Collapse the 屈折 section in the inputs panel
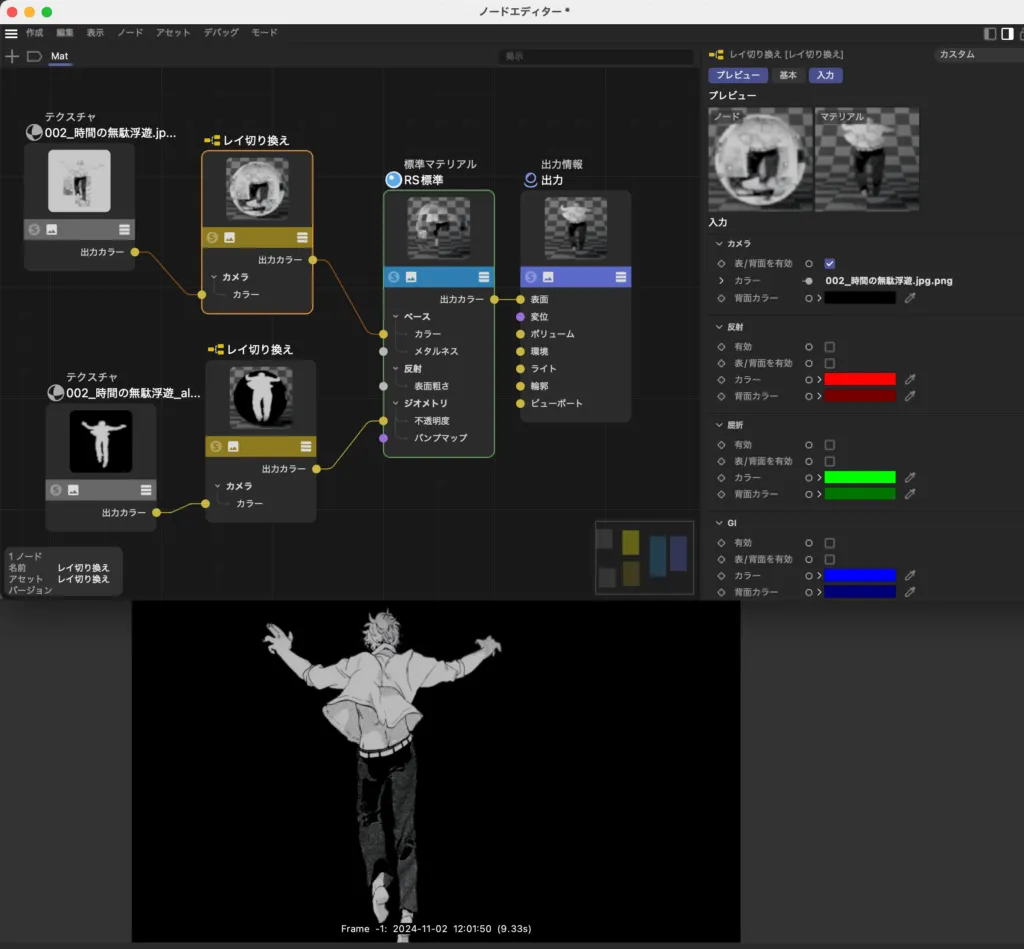The width and height of the screenshot is (1024, 949). [x=719, y=425]
